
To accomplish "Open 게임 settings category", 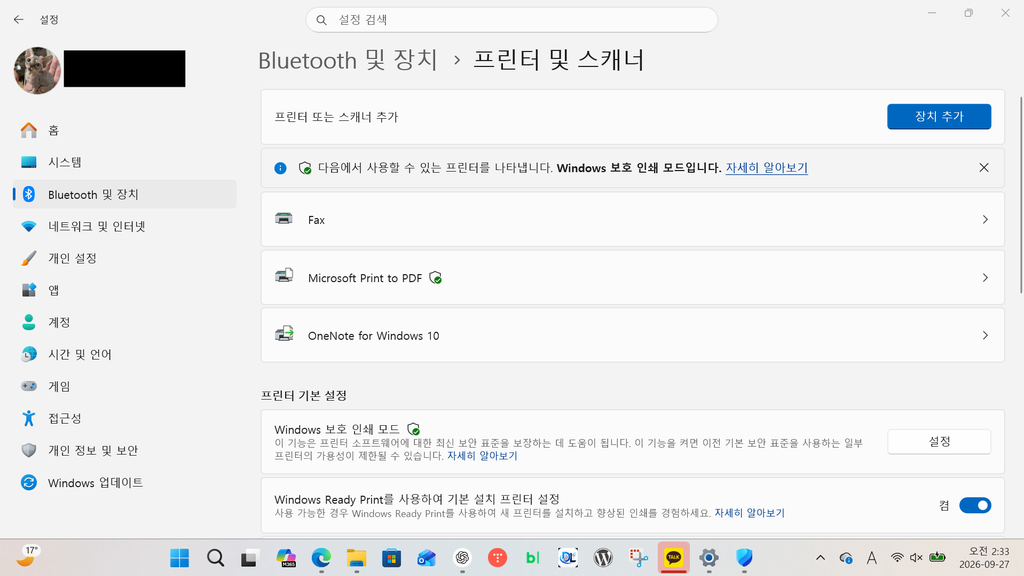I will (124, 387).
